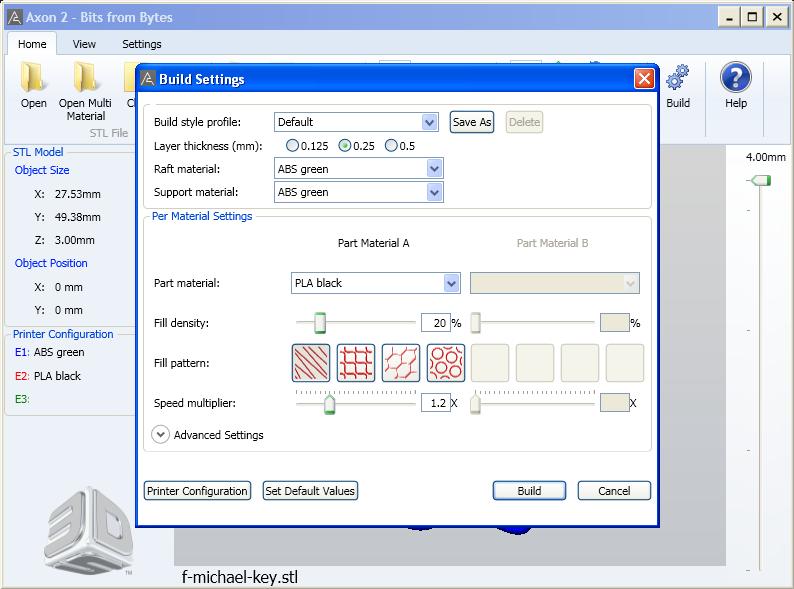Open Part material A dropdown showing PLA black
This screenshot has height=589, width=794.
pos(376,283)
